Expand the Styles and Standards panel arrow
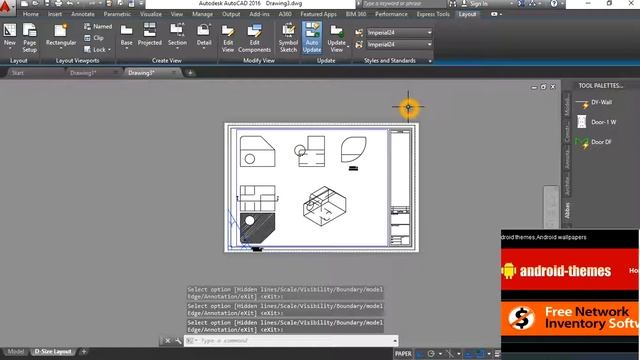Image resolution: width=640 pixels, height=360 pixels. (x=430, y=61)
